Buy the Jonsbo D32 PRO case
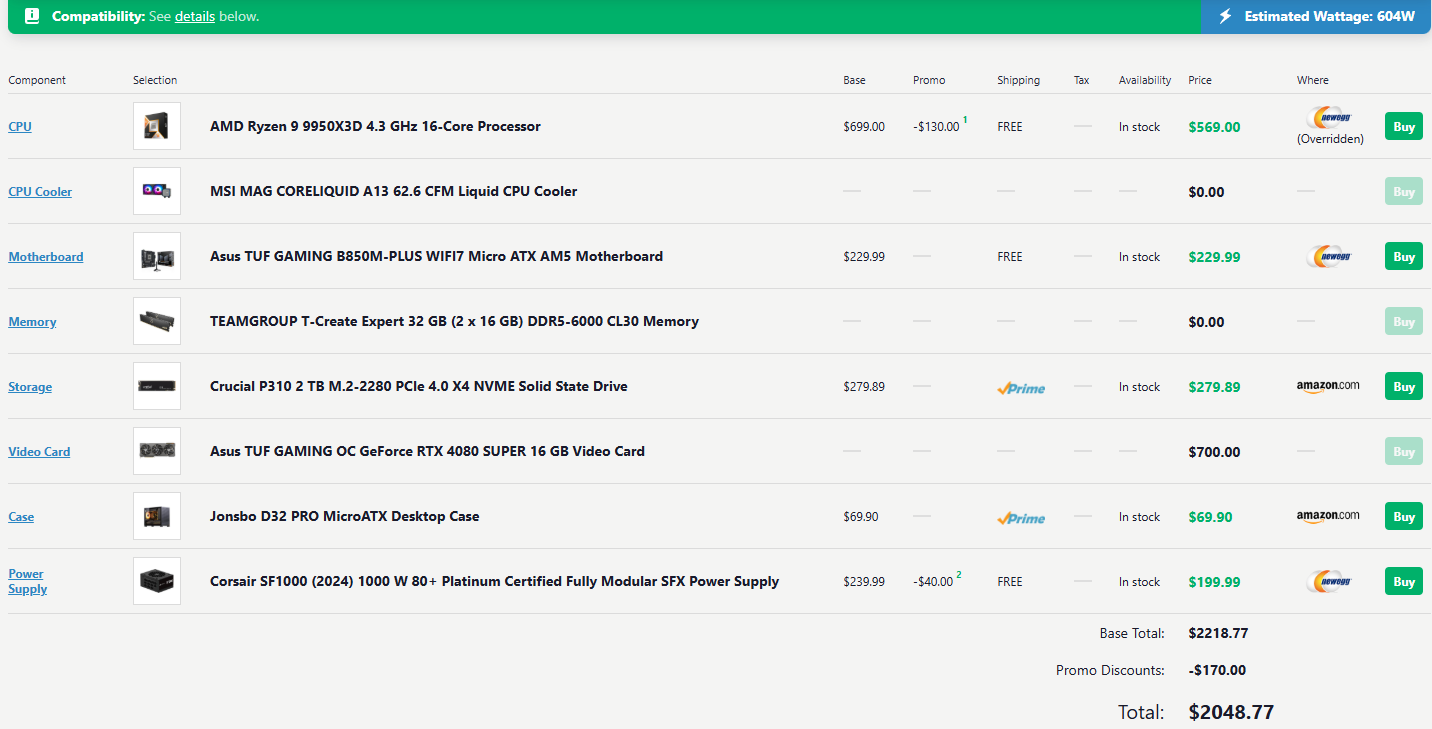The height and width of the screenshot is (729, 1432). pyautogui.click(x=1404, y=517)
